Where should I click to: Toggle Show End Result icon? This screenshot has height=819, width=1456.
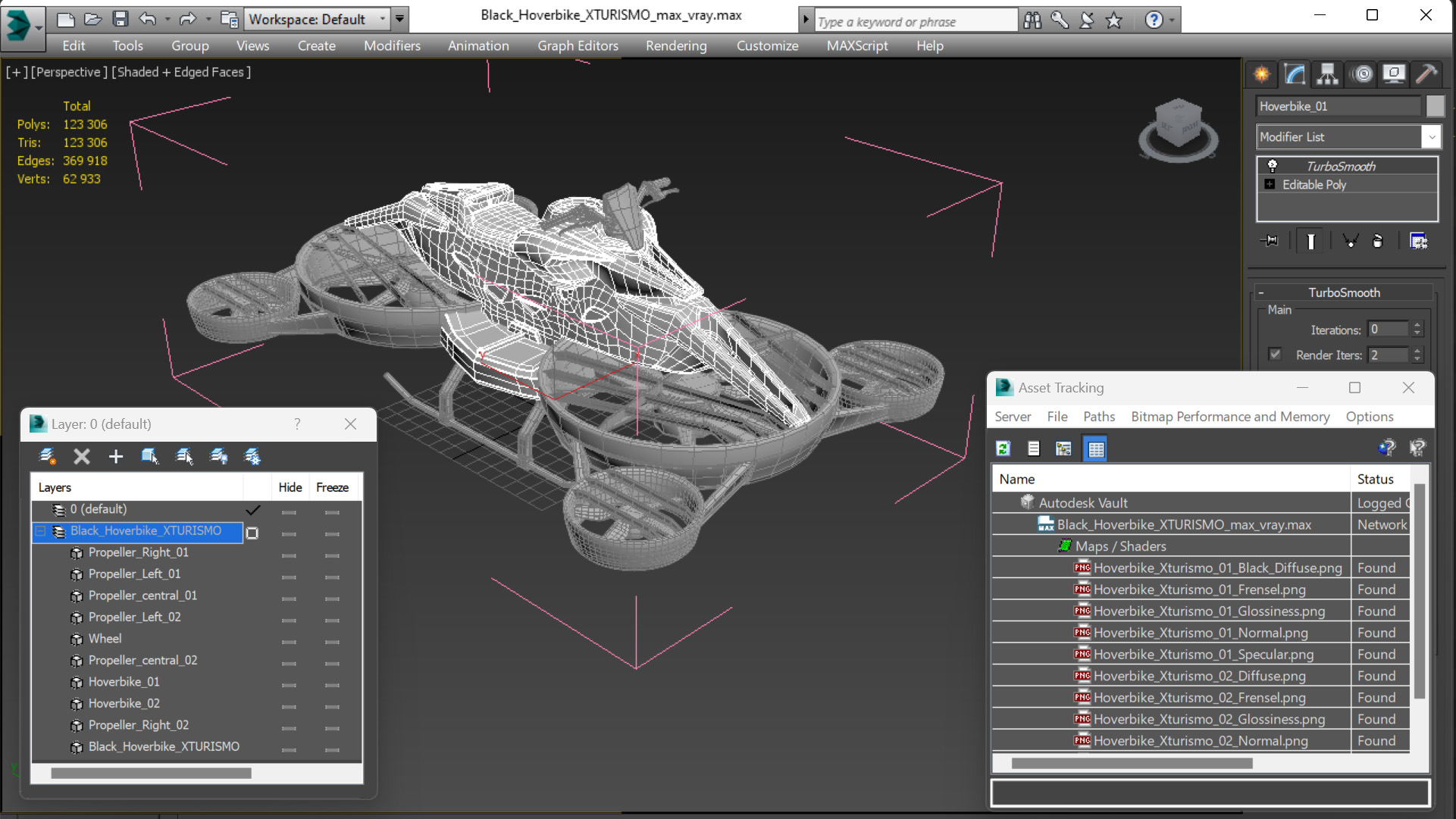point(1310,241)
